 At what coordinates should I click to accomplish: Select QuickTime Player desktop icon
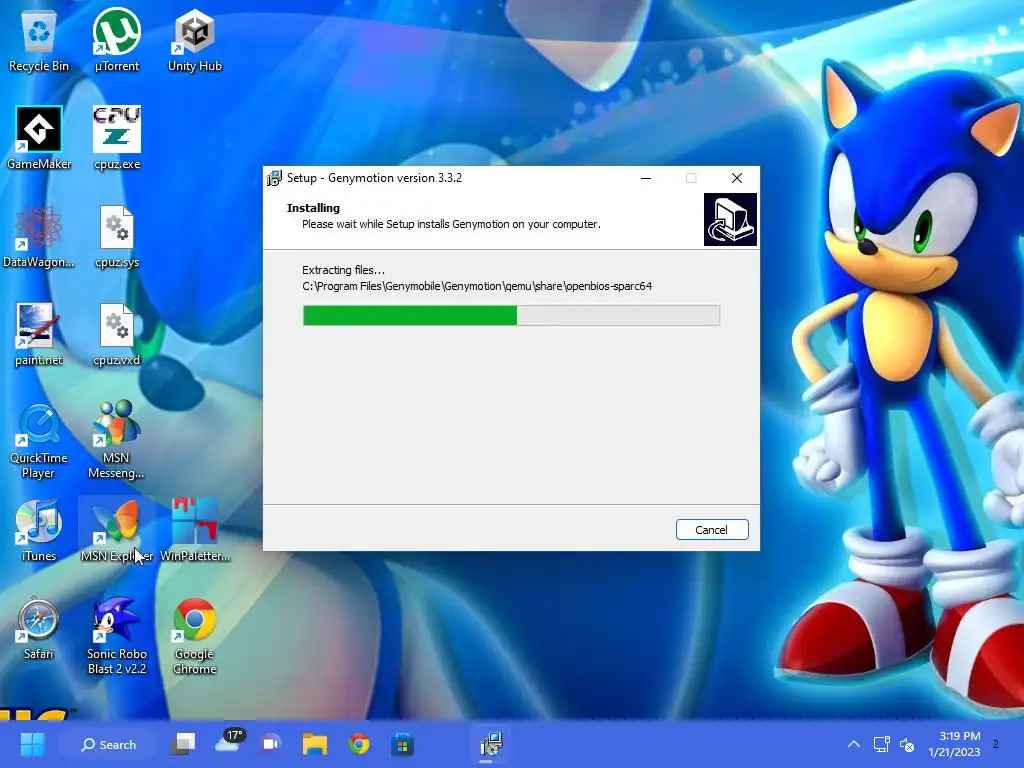point(39,440)
